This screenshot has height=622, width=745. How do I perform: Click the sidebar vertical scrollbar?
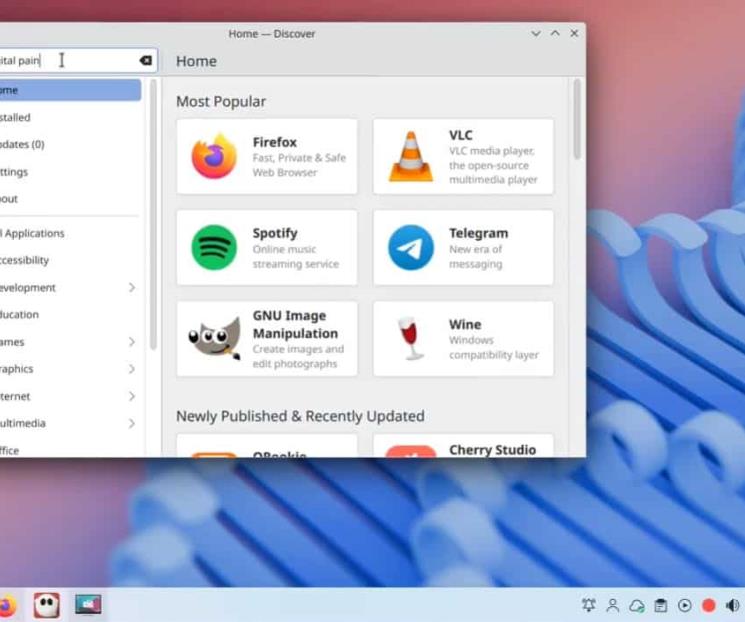click(x=153, y=215)
